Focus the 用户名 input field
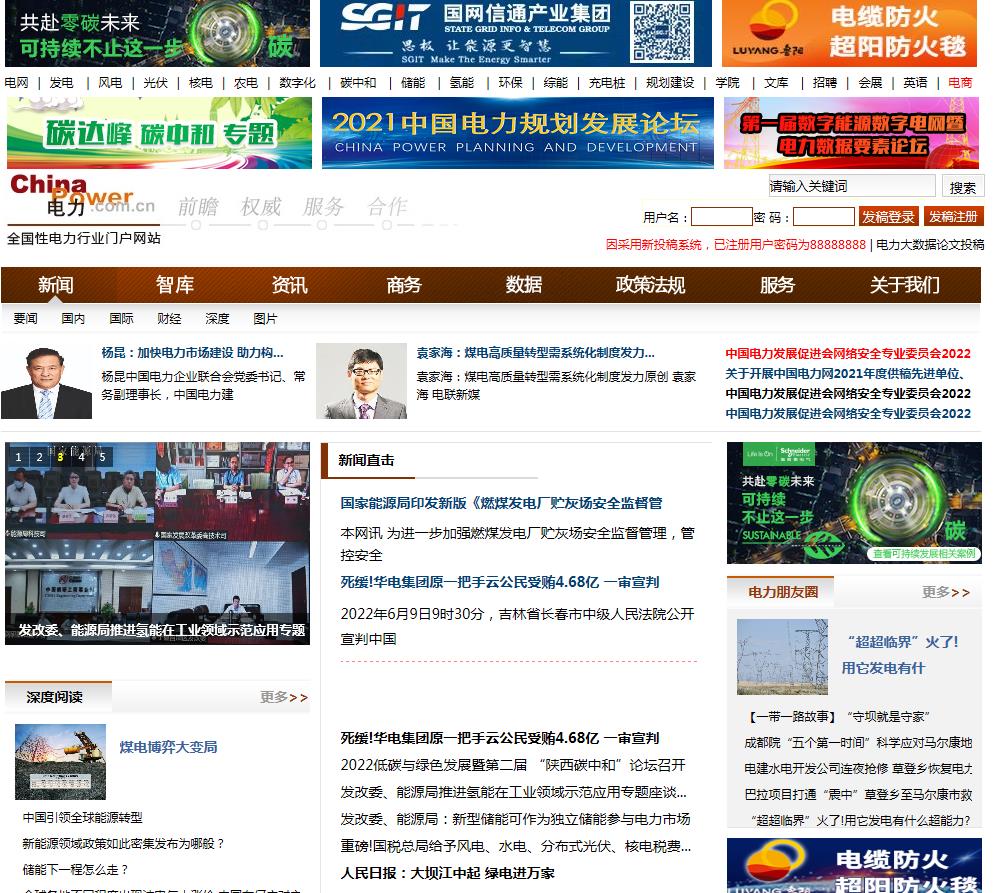Screen dimensions: 997x893 pos(722,217)
